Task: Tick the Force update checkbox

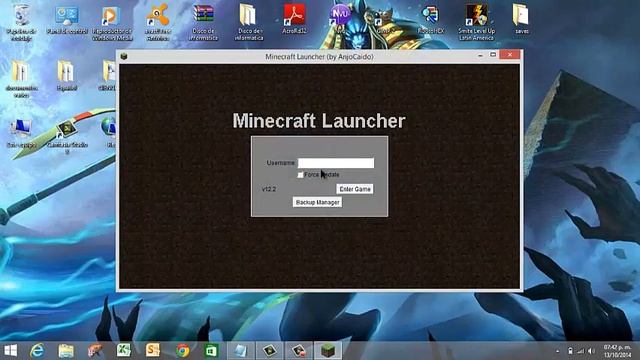Action: (300, 175)
